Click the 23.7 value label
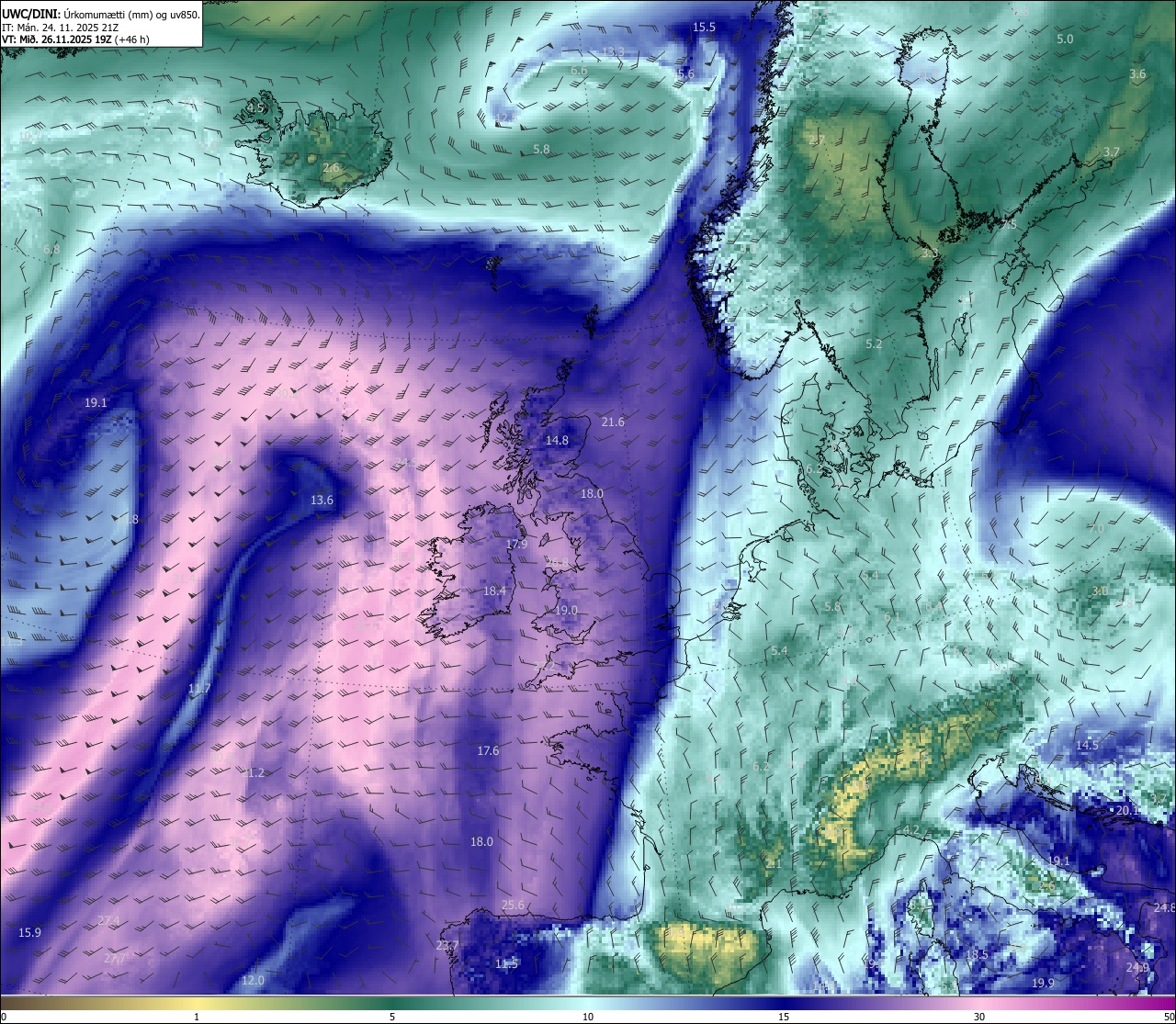The image size is (1176, 1024). tap(447, 946)
